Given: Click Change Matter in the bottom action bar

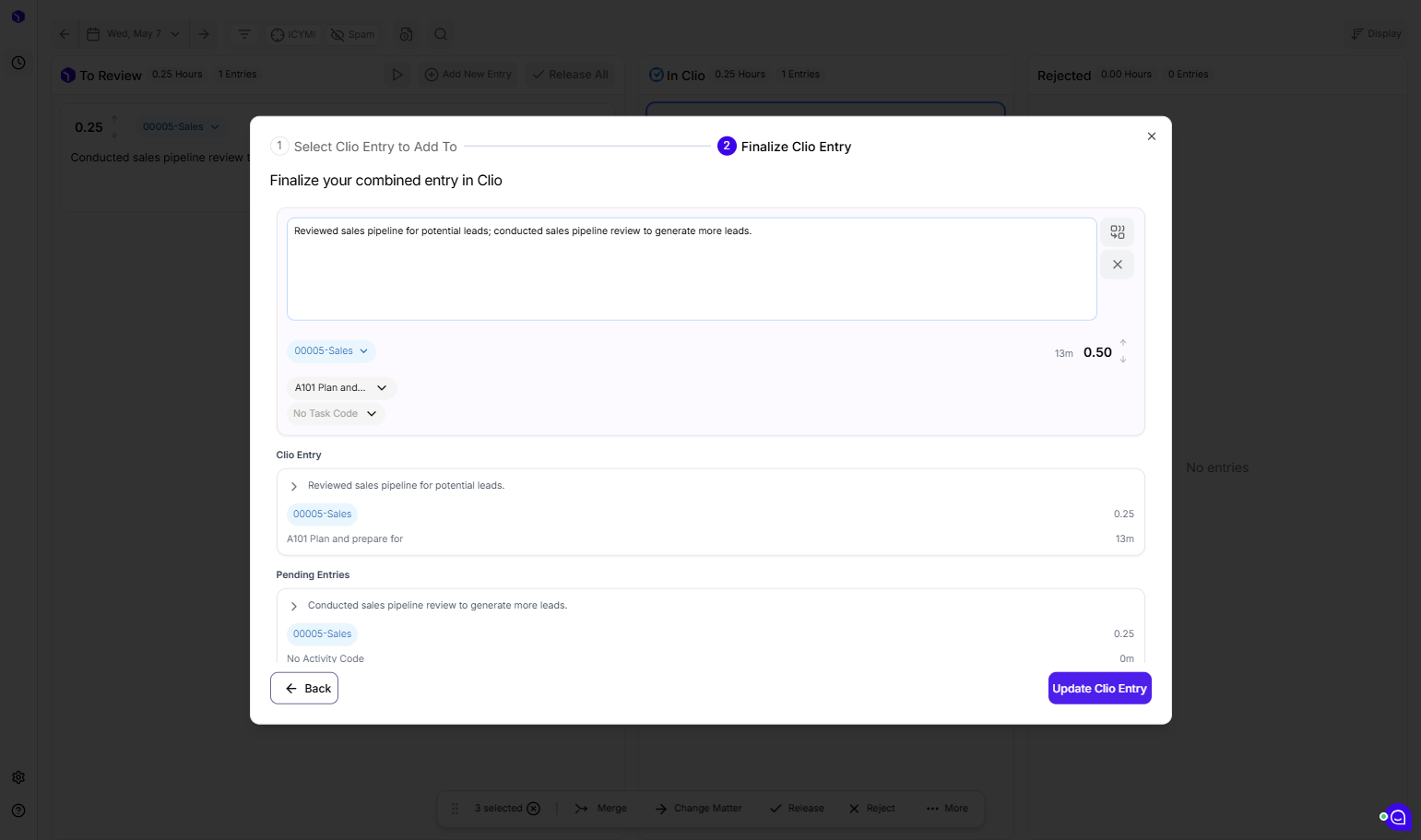Looking at the screenshot, I should pos(698,809).
